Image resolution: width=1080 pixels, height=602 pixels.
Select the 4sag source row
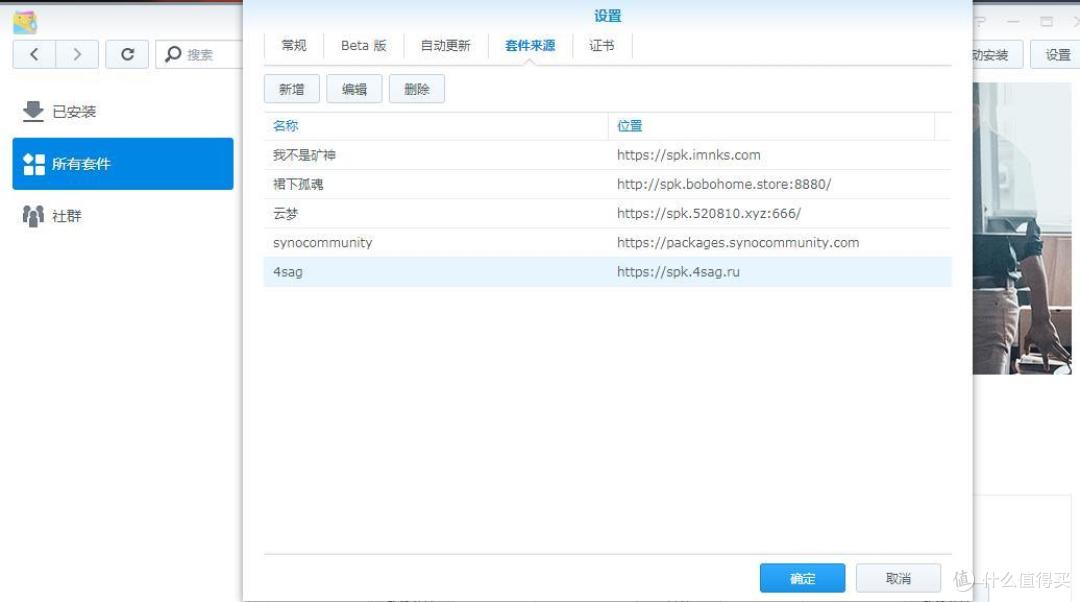[608, 272]
